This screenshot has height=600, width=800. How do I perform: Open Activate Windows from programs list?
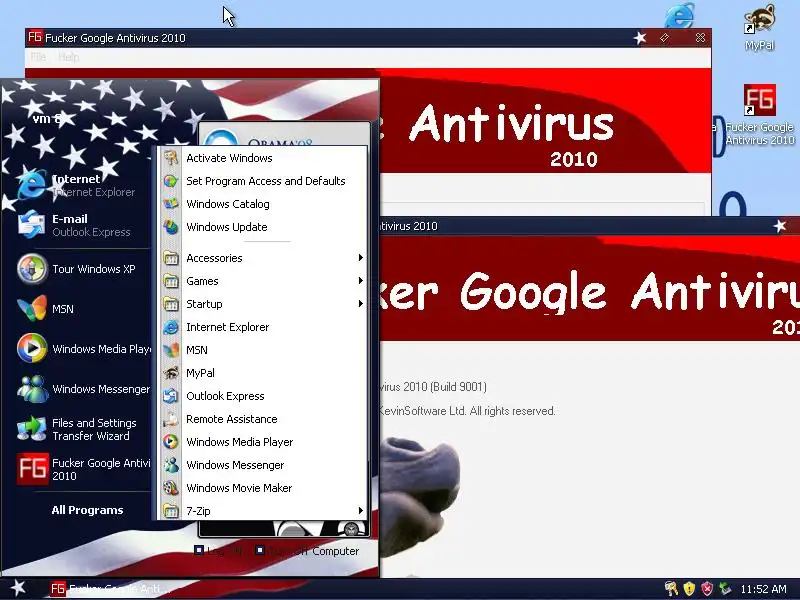pos(263,158)
